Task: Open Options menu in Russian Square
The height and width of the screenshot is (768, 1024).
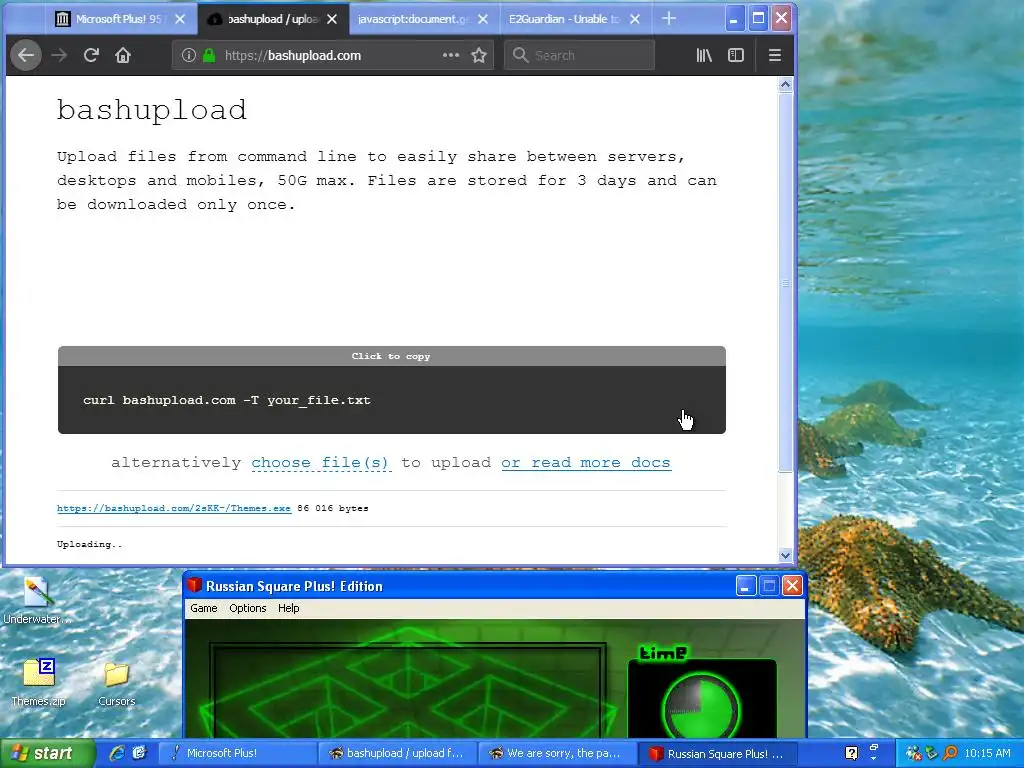Action: [248, 608]
